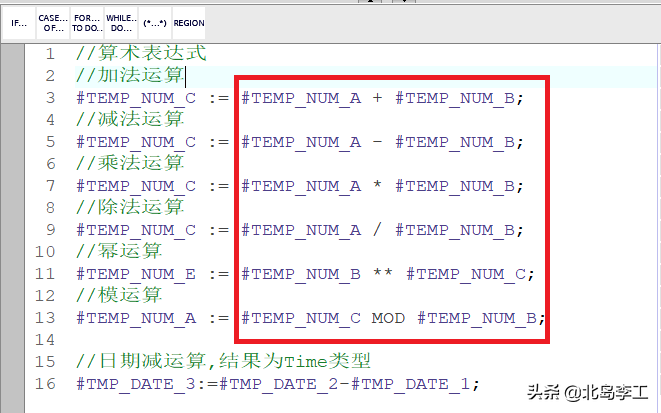The image size is (661, 413).
Task: Click the #TEMP_NUM_A variable on line 13's left side
Action: 136,318
